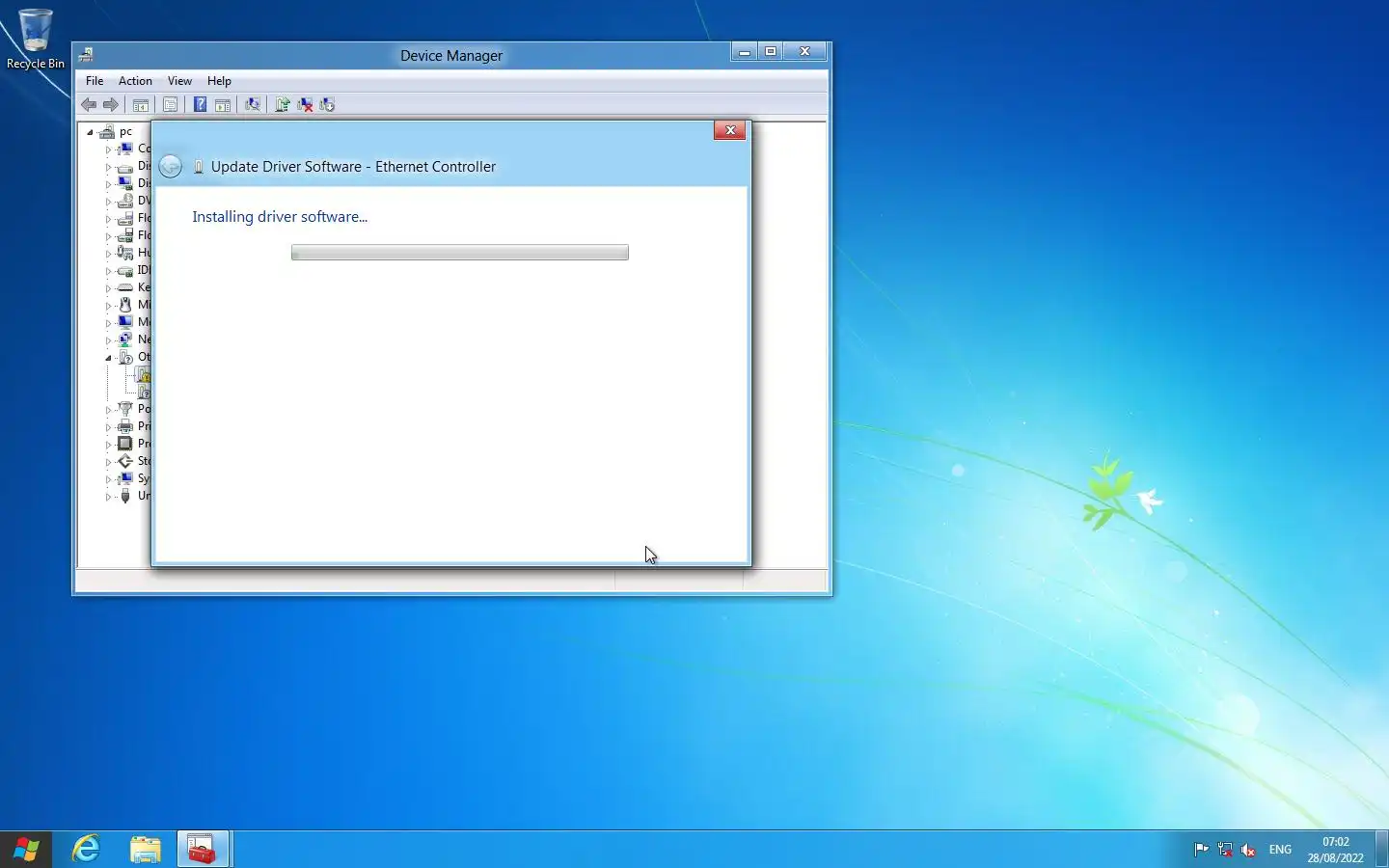Select the IDE controllers icon in tree
Viewport: 1389px width, 868px height.
125,270
